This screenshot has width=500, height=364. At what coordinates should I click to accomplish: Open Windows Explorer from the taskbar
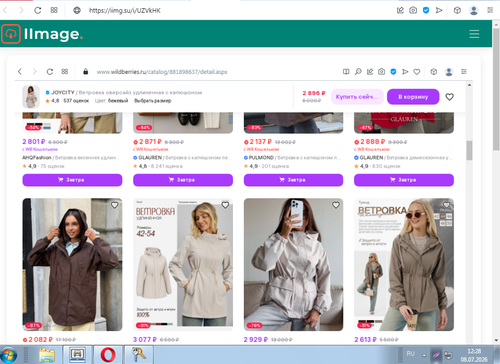coord(47,355)
